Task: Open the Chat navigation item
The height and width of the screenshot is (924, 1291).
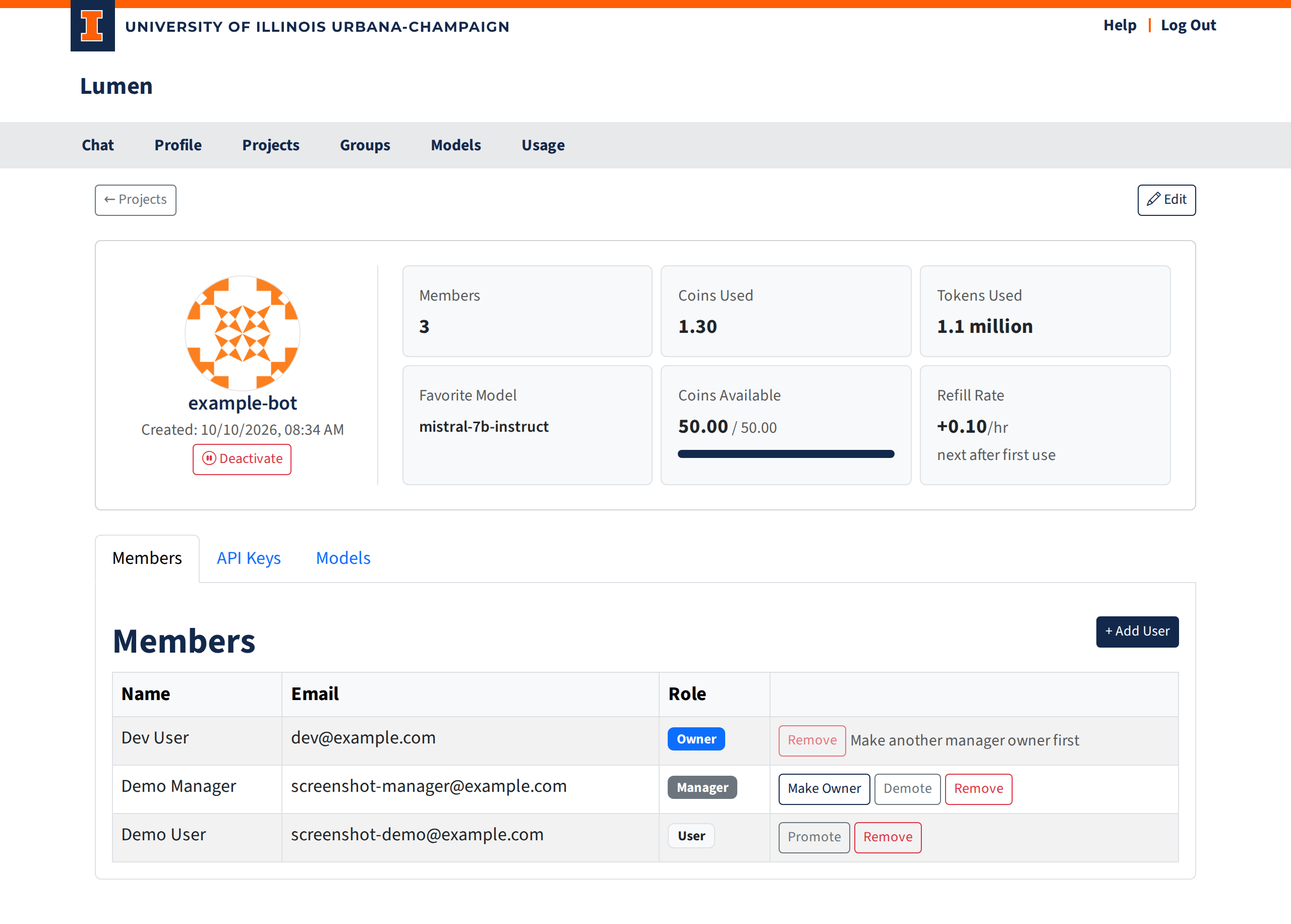Action: pyautogui.click(x=98, y=145)
